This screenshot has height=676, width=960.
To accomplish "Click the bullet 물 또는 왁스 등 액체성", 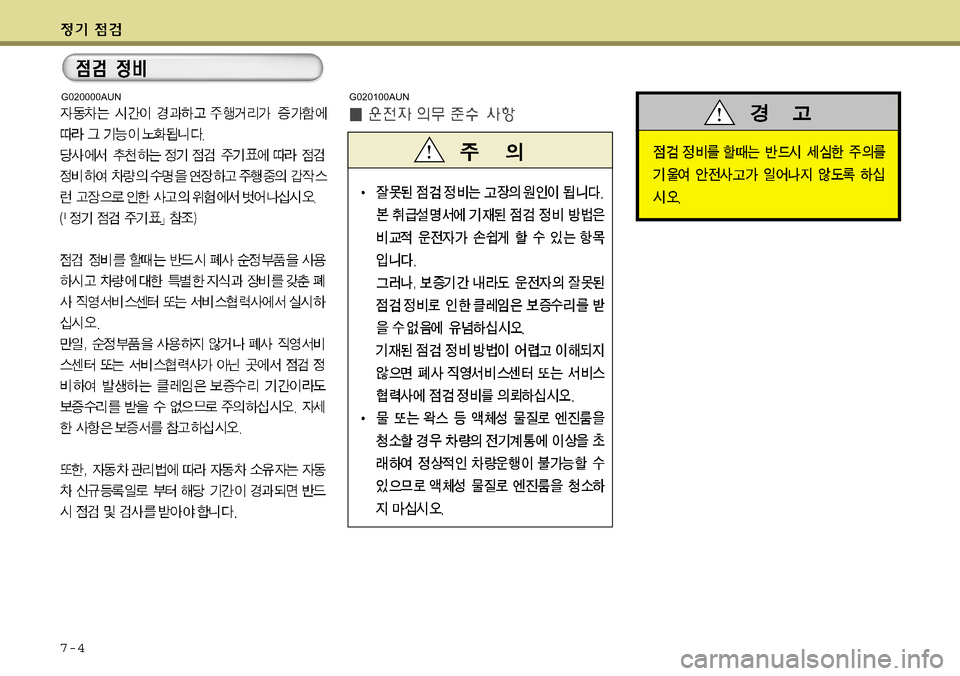I will 490,463.
